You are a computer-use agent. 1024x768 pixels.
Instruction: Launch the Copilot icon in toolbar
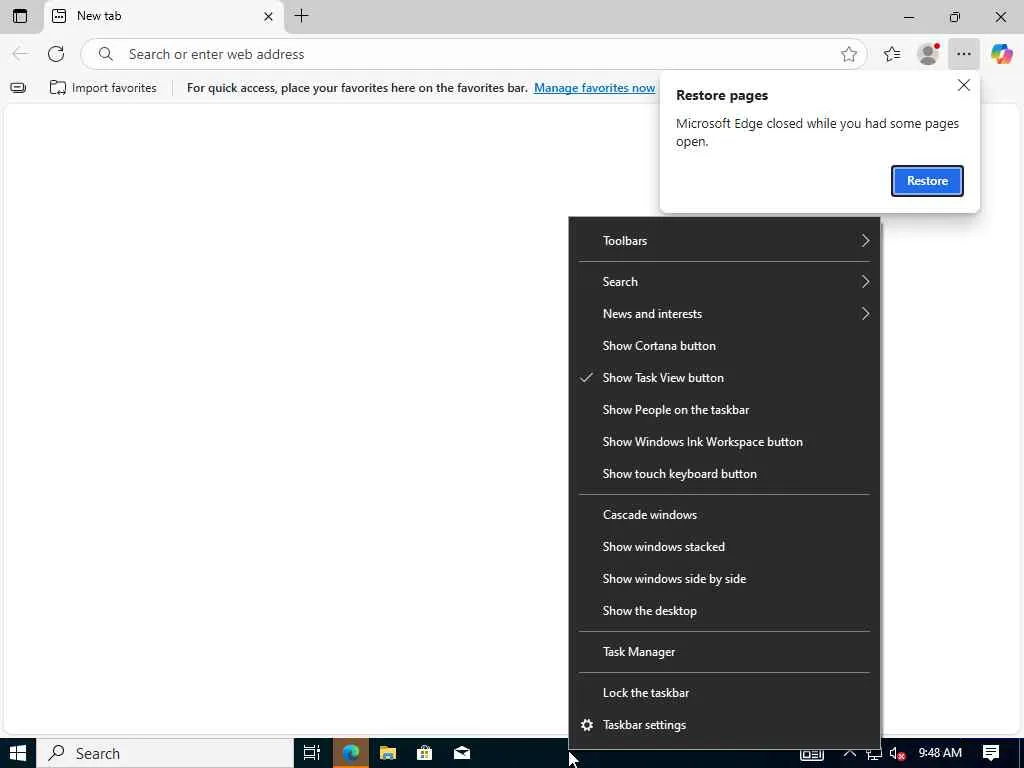pyautogui.click(x=1000, y=54)
